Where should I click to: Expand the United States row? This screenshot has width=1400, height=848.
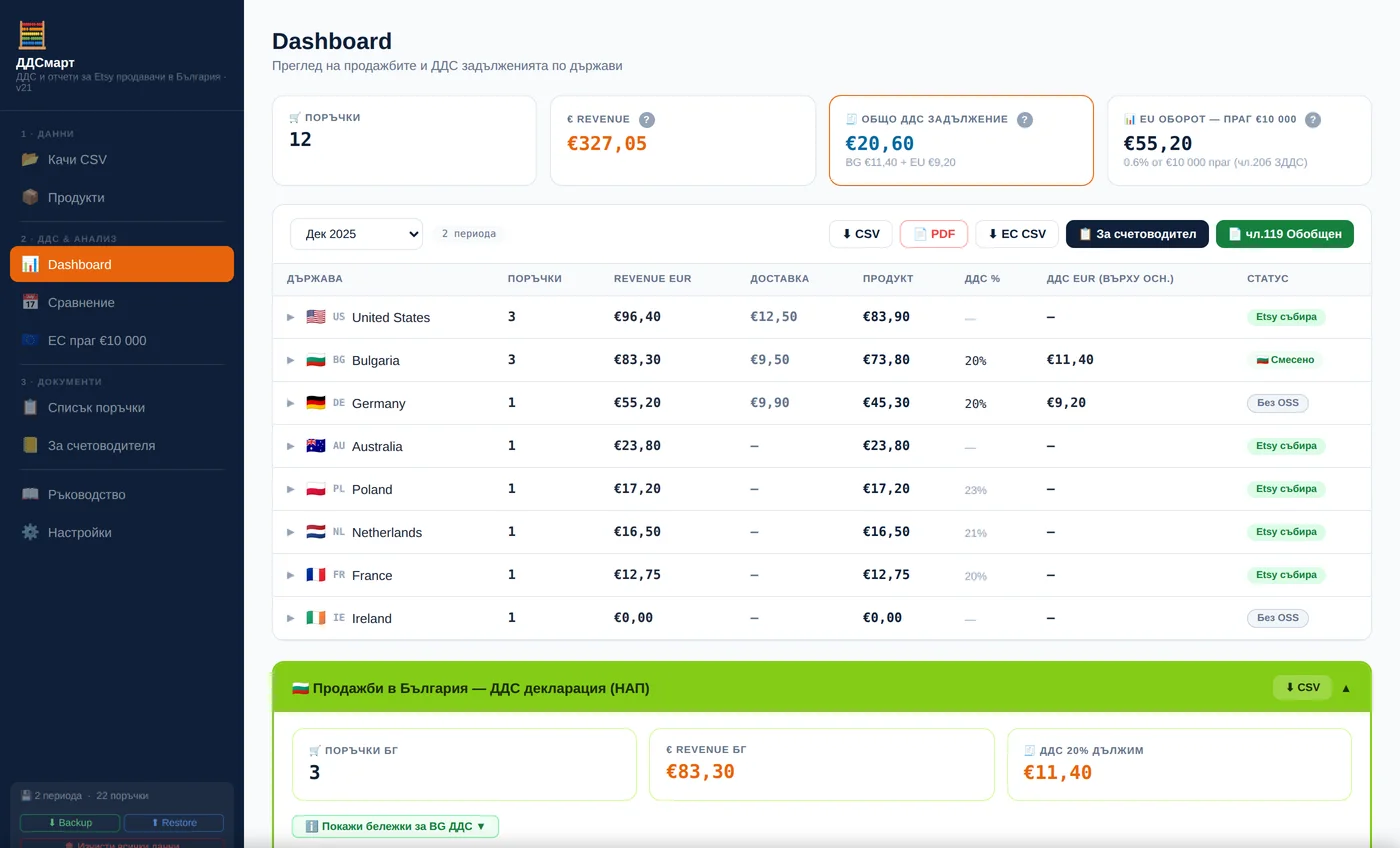(x=291, y=317)
